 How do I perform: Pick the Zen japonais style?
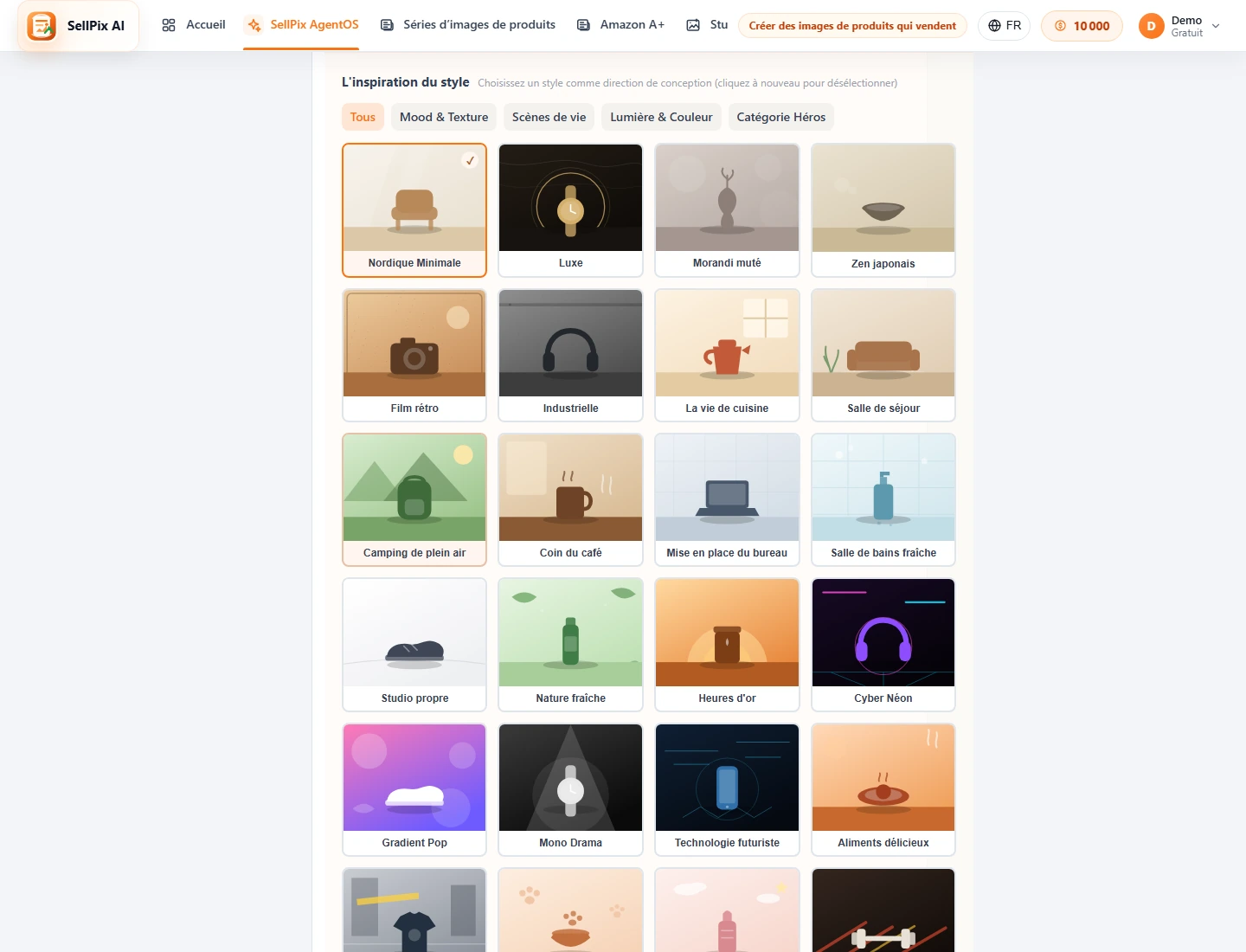[883, 210]
